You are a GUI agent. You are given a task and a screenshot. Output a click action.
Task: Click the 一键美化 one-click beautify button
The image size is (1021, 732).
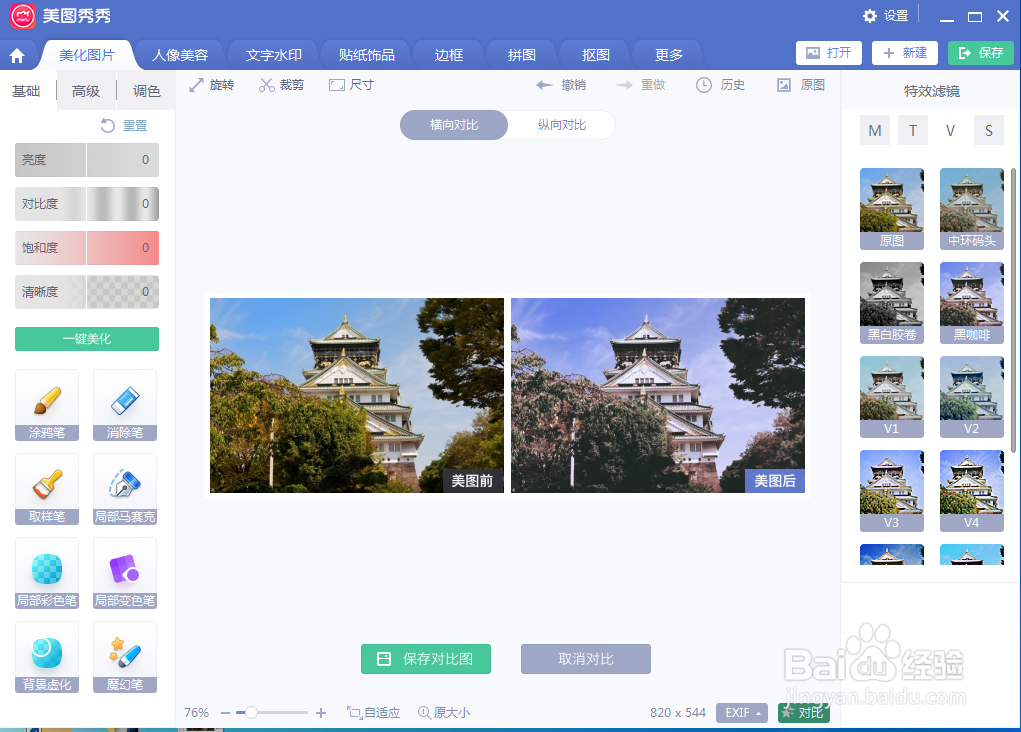87,339
